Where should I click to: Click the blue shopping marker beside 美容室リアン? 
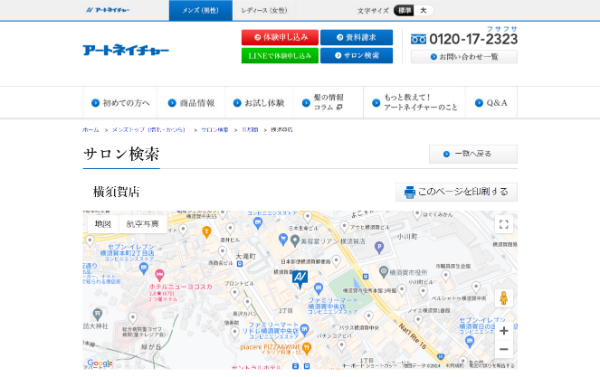tap(283, 240)
